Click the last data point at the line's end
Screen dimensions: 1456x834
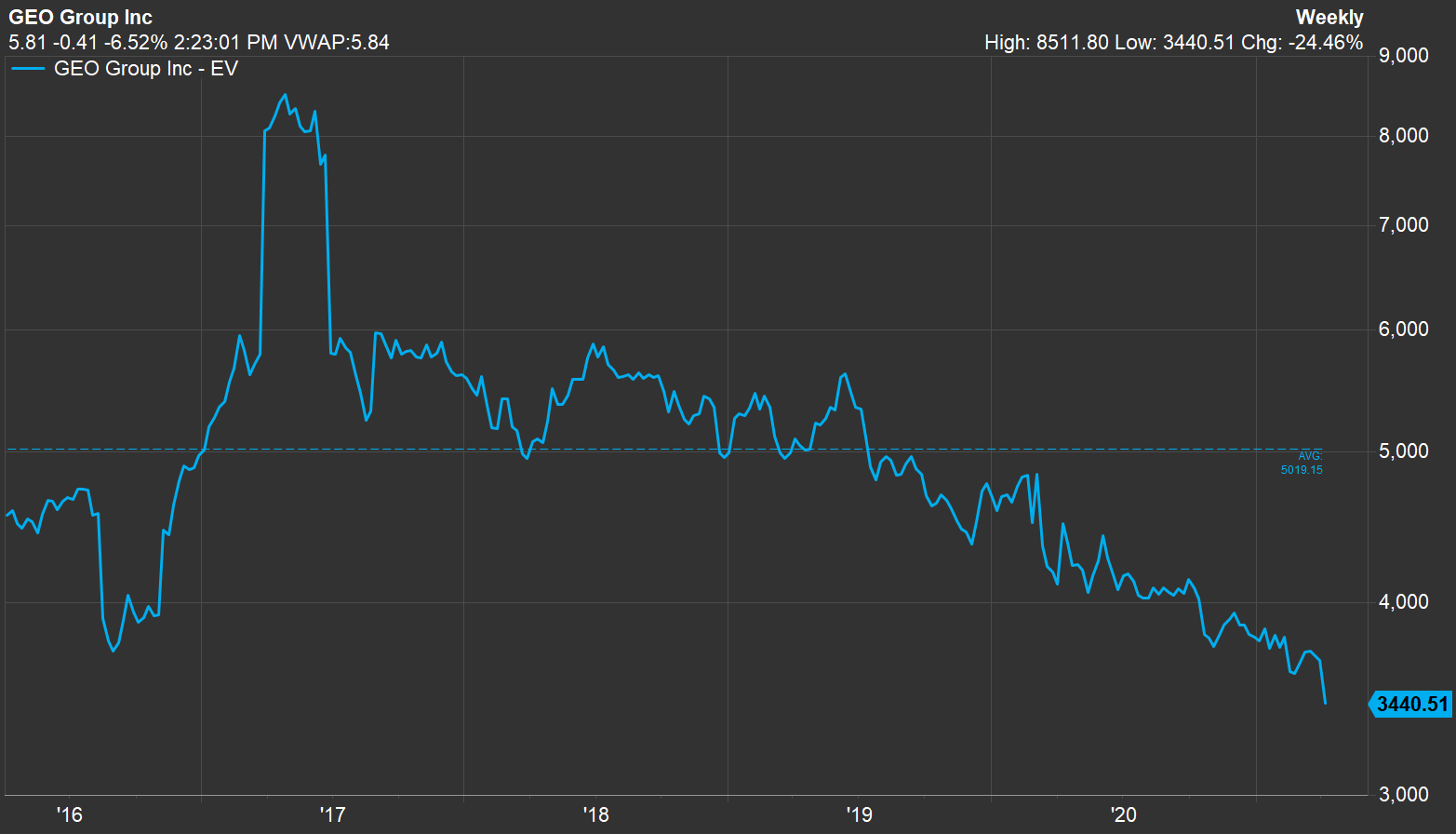(1325, 703)
